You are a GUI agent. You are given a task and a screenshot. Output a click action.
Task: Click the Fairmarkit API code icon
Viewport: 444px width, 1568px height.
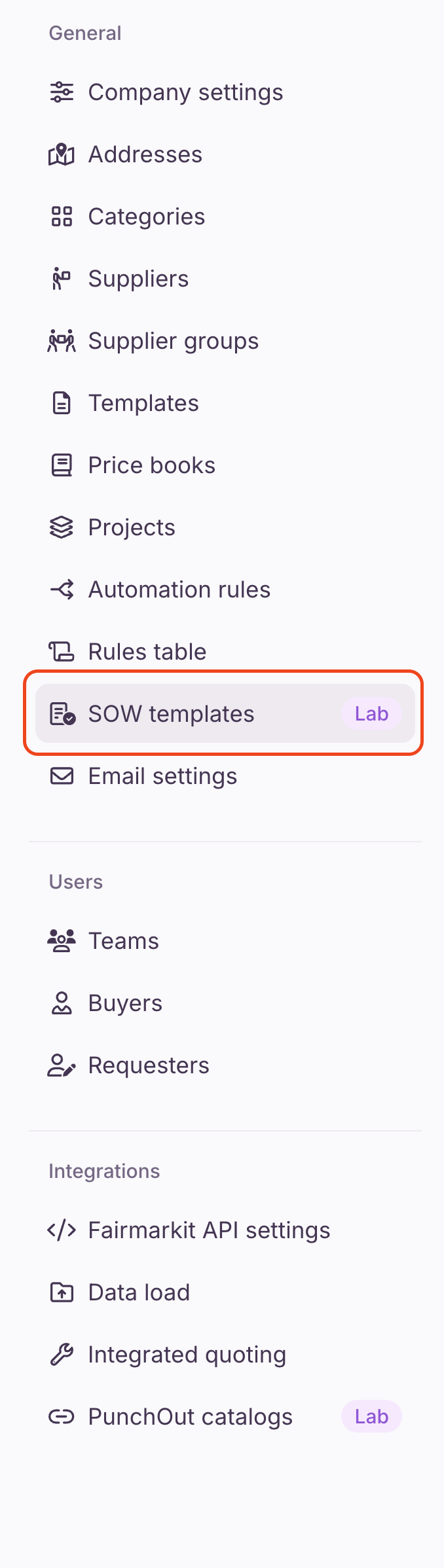coord(62,1230)
